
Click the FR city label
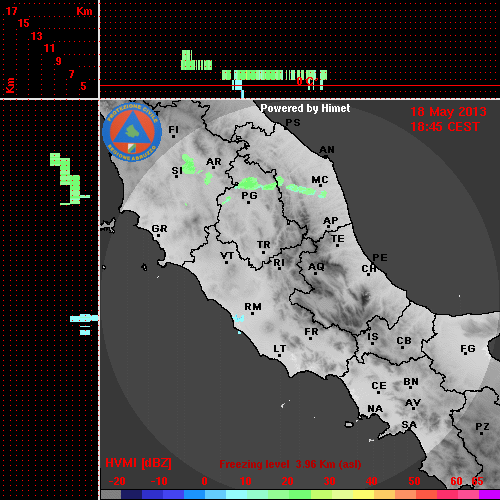pos(311,332)
